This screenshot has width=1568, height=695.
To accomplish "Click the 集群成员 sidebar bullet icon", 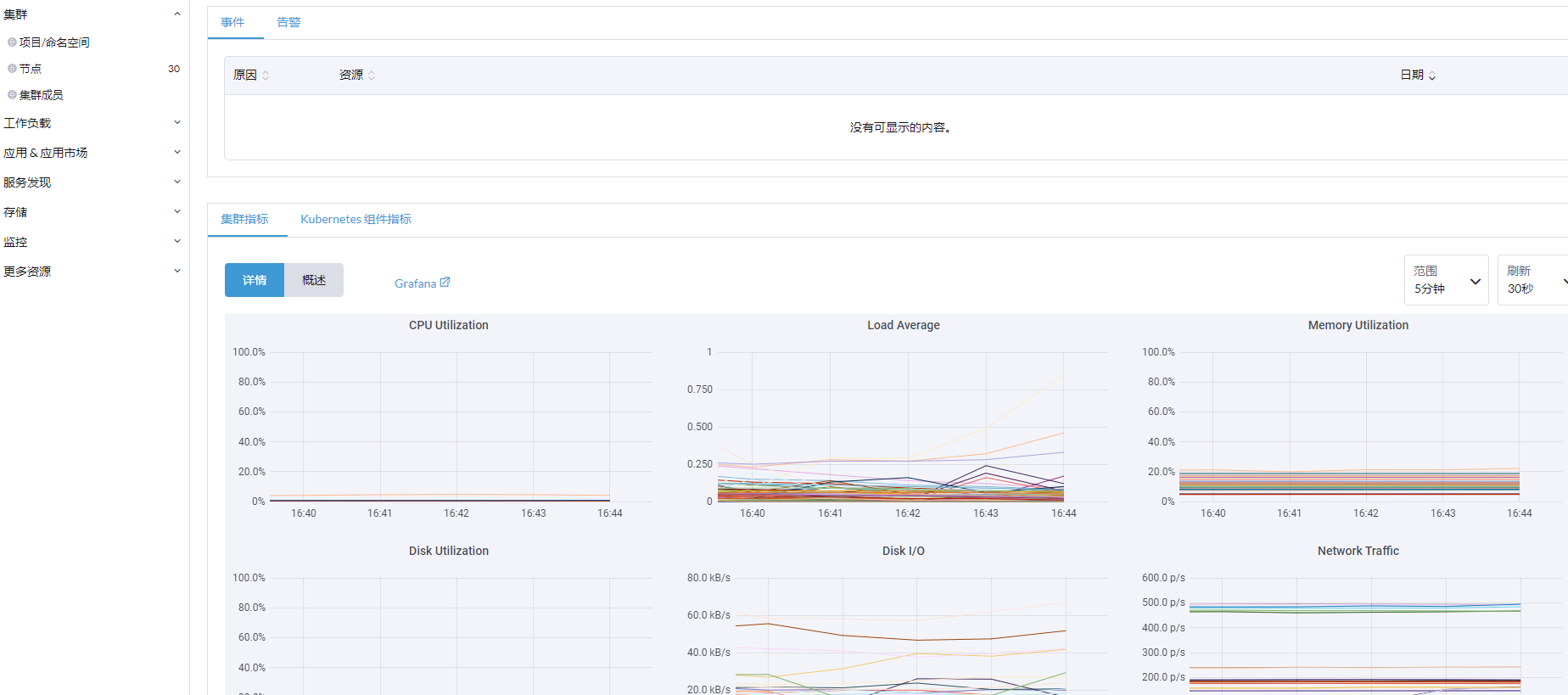I will (12, 94).
